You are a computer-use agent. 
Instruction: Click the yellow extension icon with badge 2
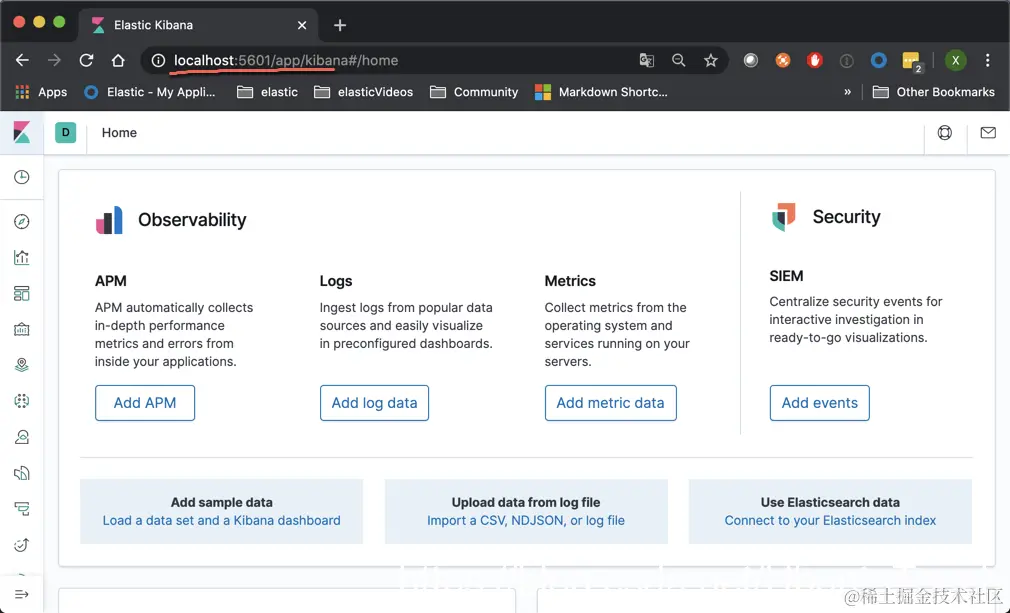[912, 62]
